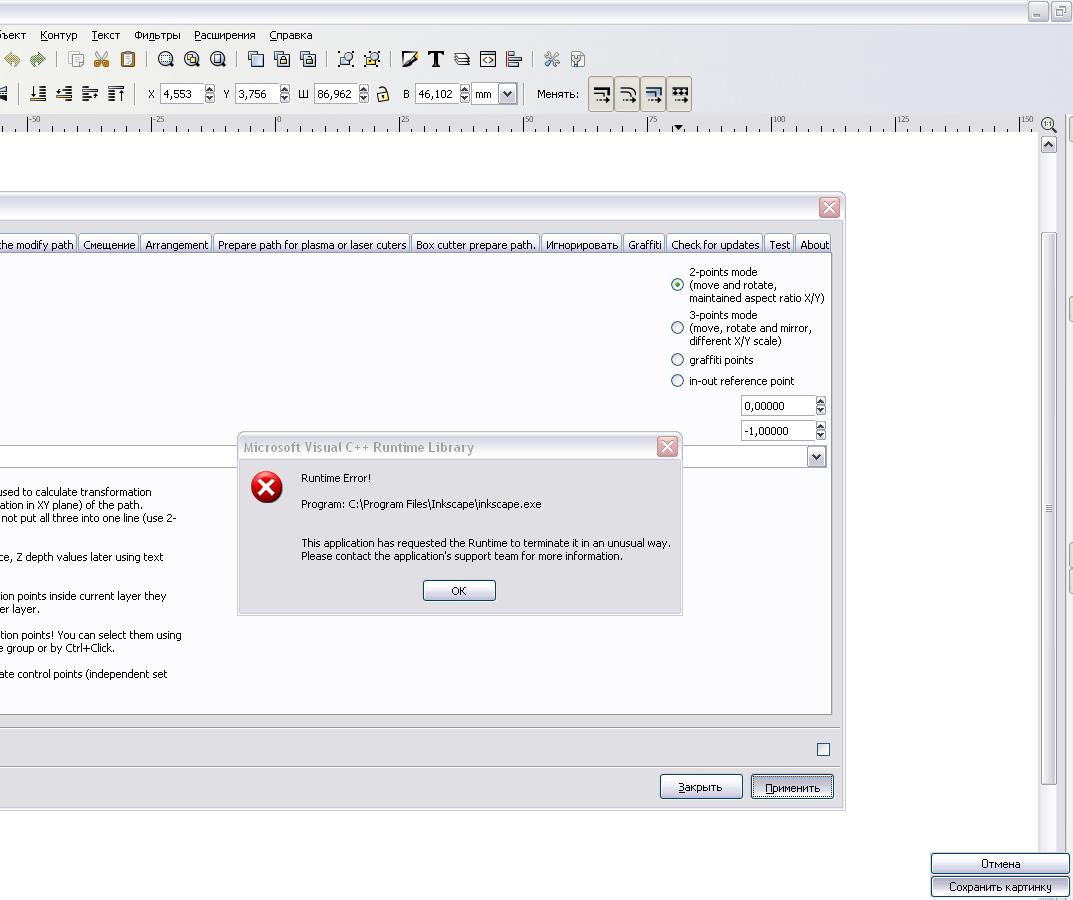Click the zoom 1:1 icon by ruler
The width and height of the screenshot is (1073, 900).
(x=1049, y=125)
